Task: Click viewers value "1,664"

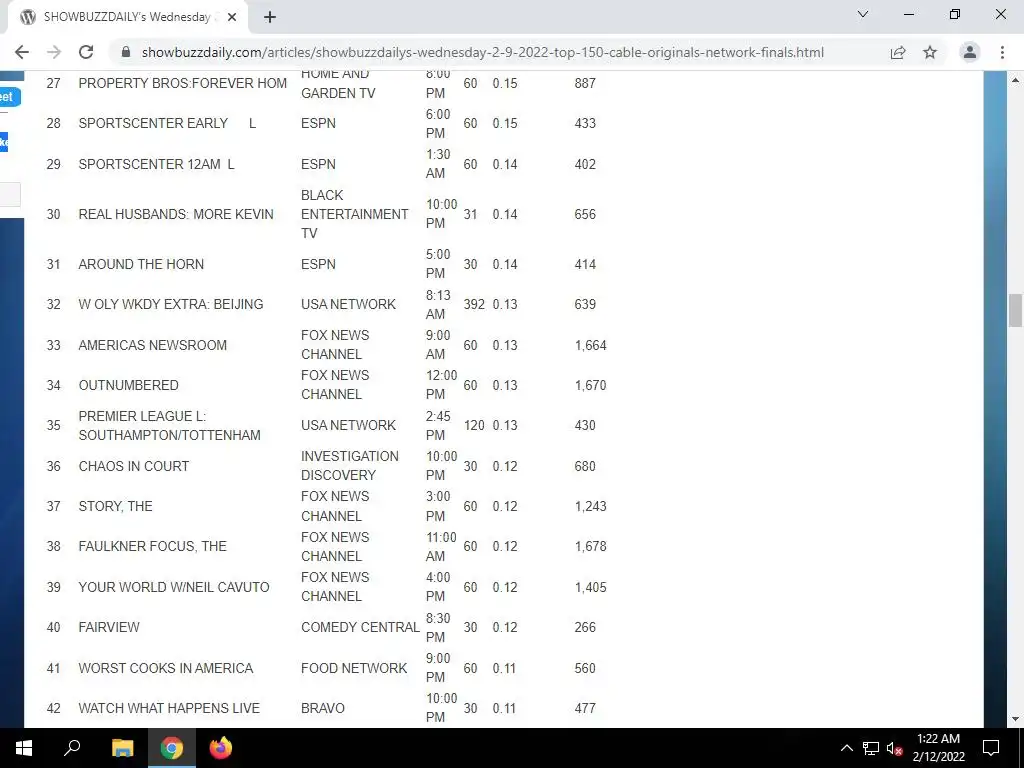Action: point(590,345)
